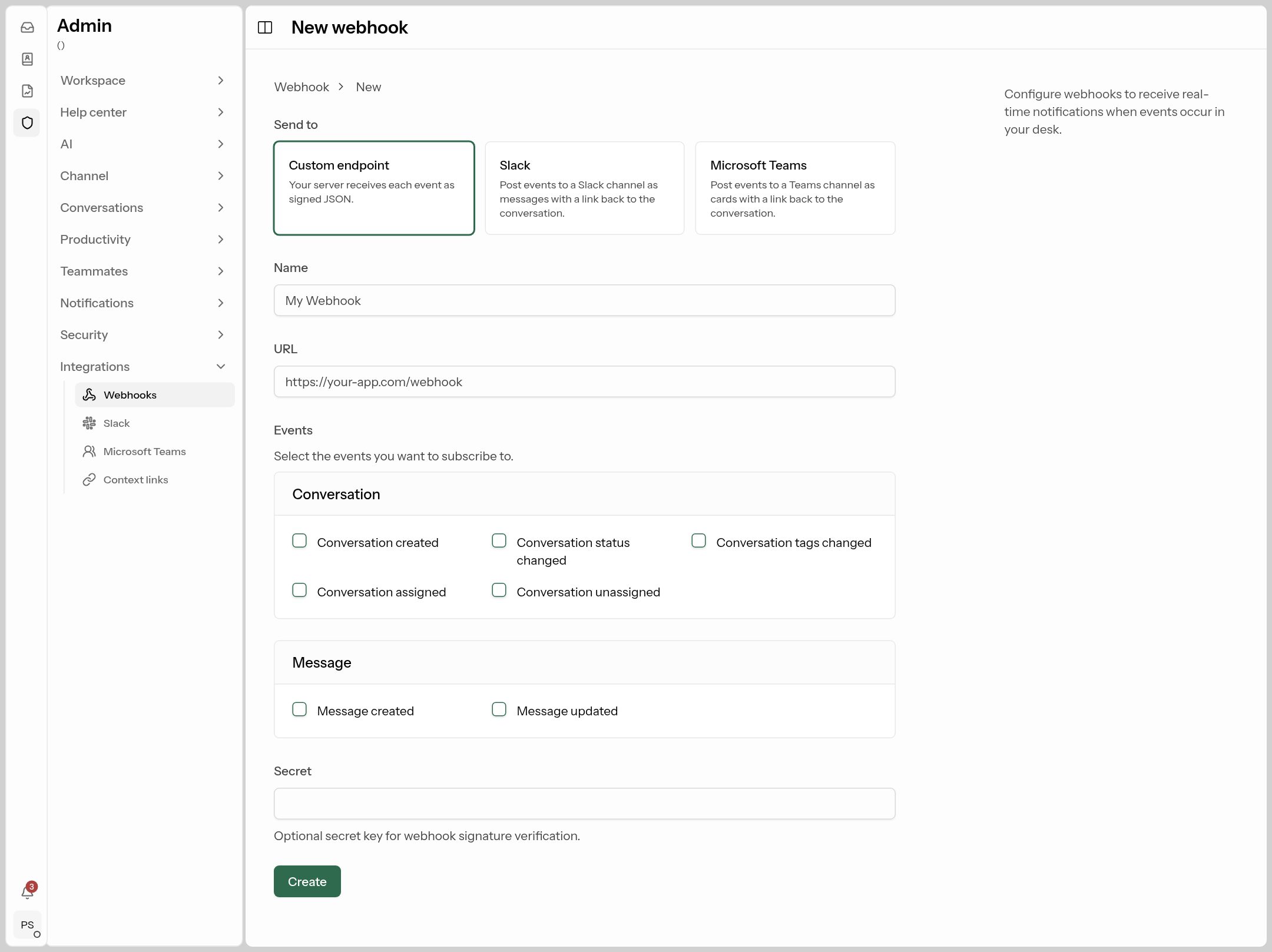Enable the Conversation tags changed checkbox

698,540
